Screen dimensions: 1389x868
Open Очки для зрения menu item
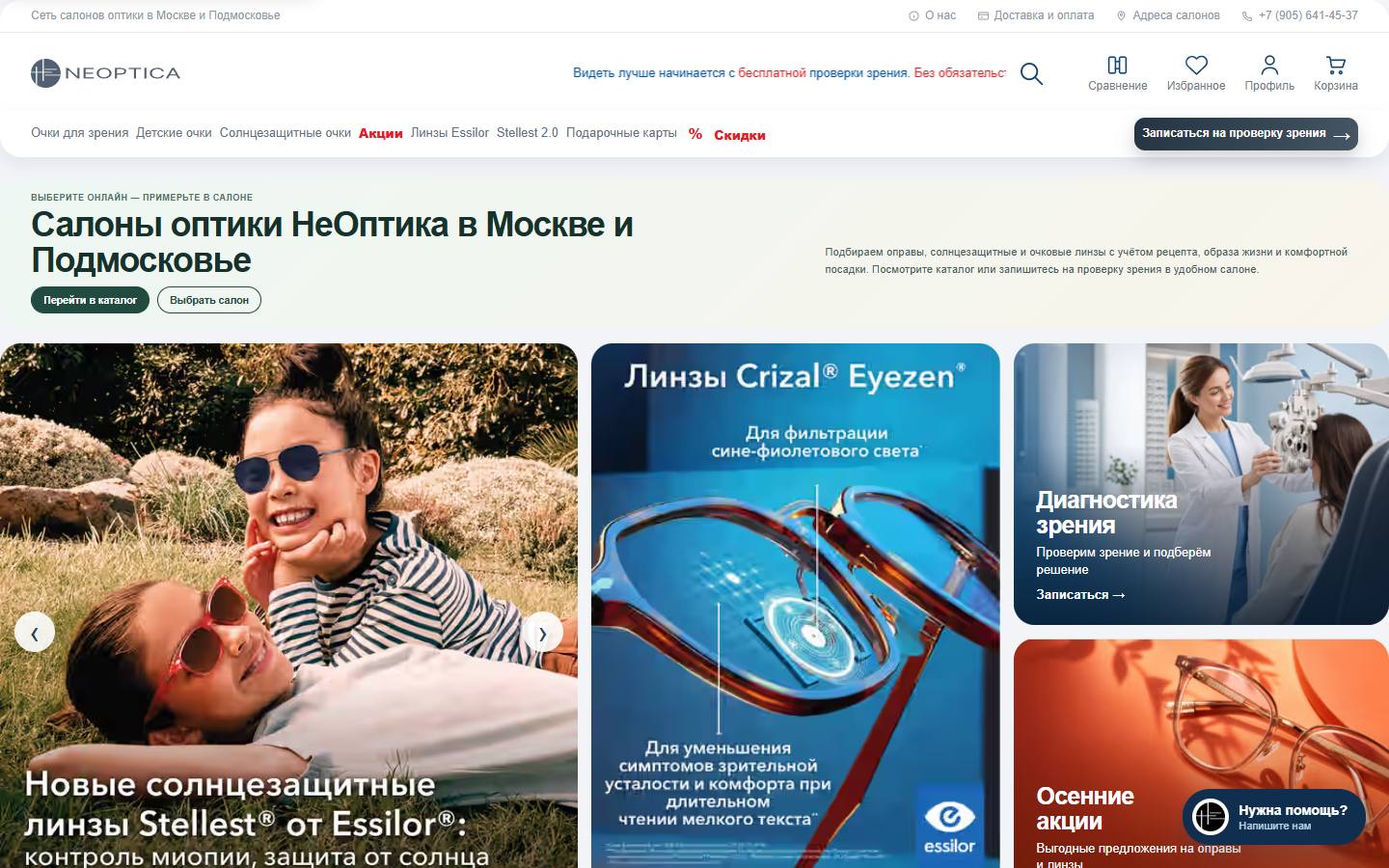click(x=79, y=133)
